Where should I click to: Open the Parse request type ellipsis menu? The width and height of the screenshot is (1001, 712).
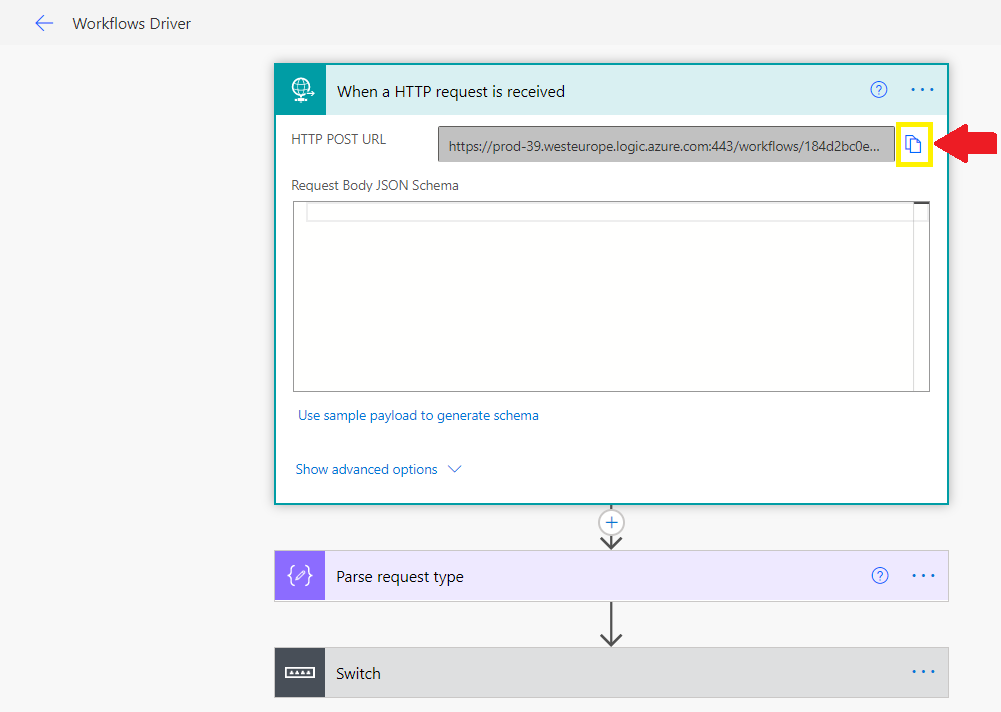923,576
